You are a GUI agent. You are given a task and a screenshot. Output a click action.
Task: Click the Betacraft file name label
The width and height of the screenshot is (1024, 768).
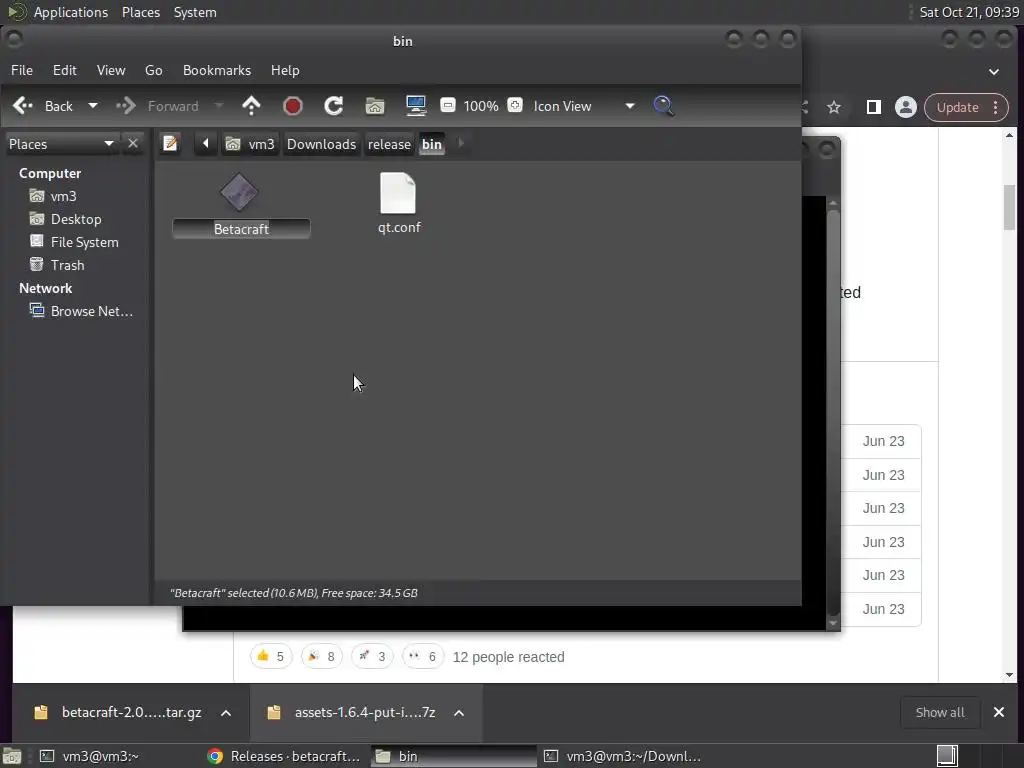(241, 229)
